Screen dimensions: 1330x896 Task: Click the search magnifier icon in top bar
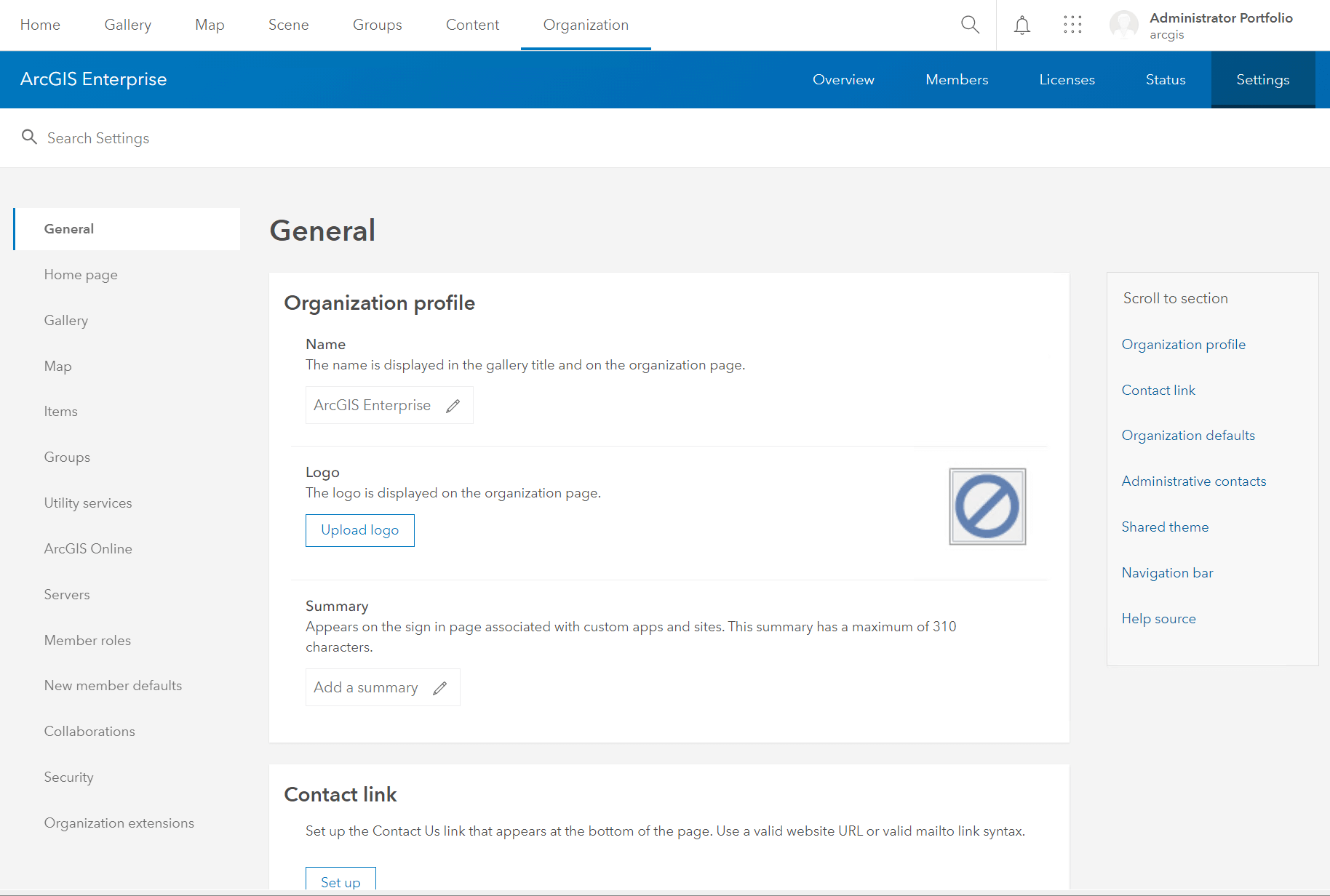pyautogui.click(x=970, y=25)
